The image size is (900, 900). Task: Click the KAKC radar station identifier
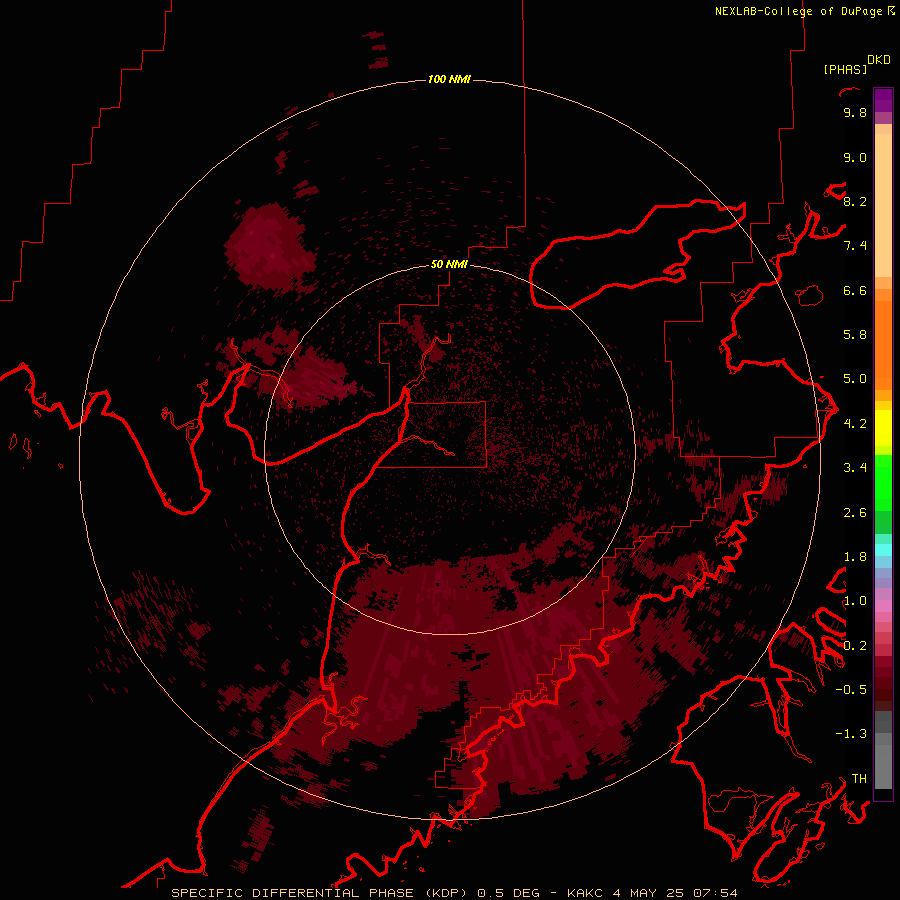585,893
